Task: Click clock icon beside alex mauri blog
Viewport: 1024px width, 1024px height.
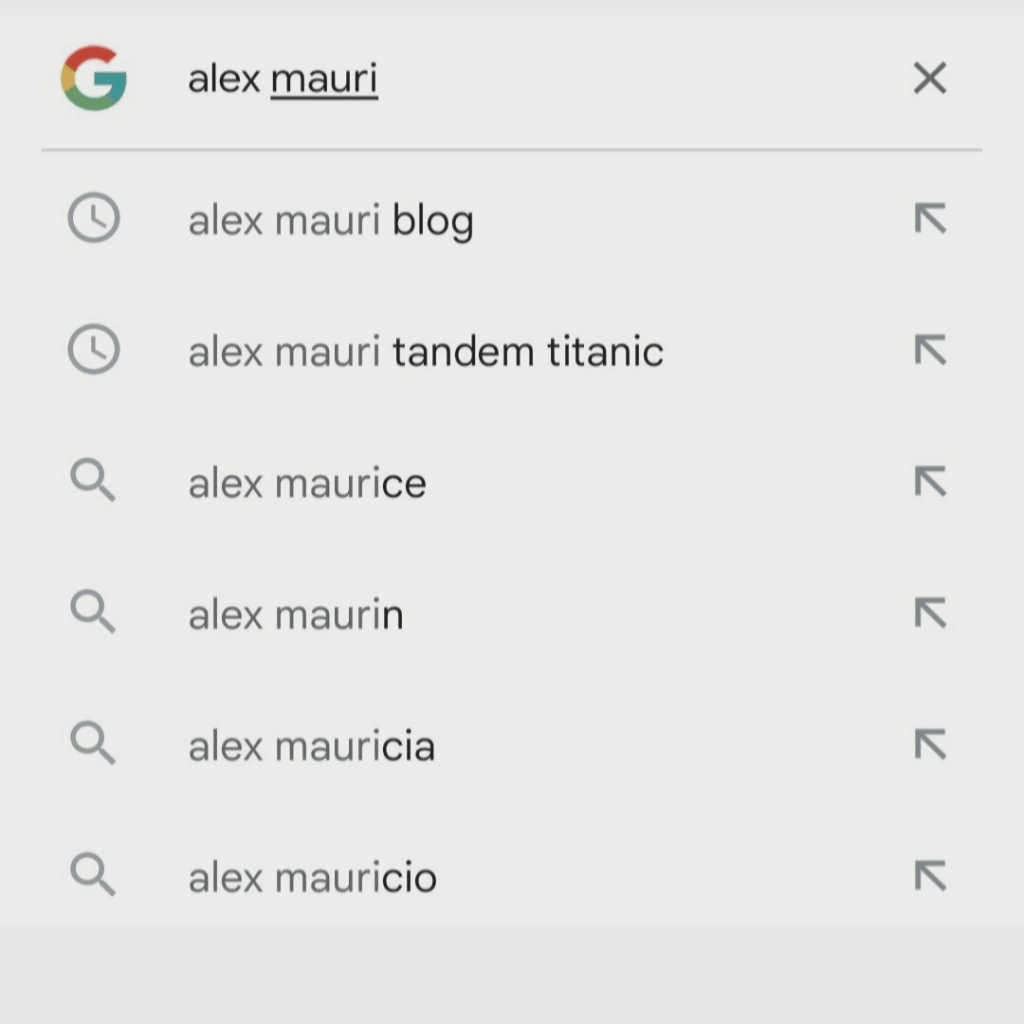Action: (93, 219)
